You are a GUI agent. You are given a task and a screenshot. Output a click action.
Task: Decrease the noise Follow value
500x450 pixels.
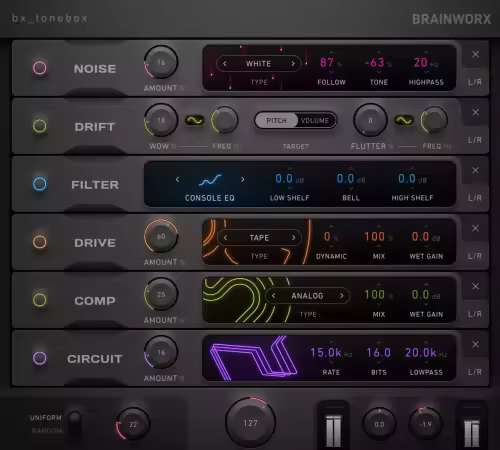[x=331, y=72]
